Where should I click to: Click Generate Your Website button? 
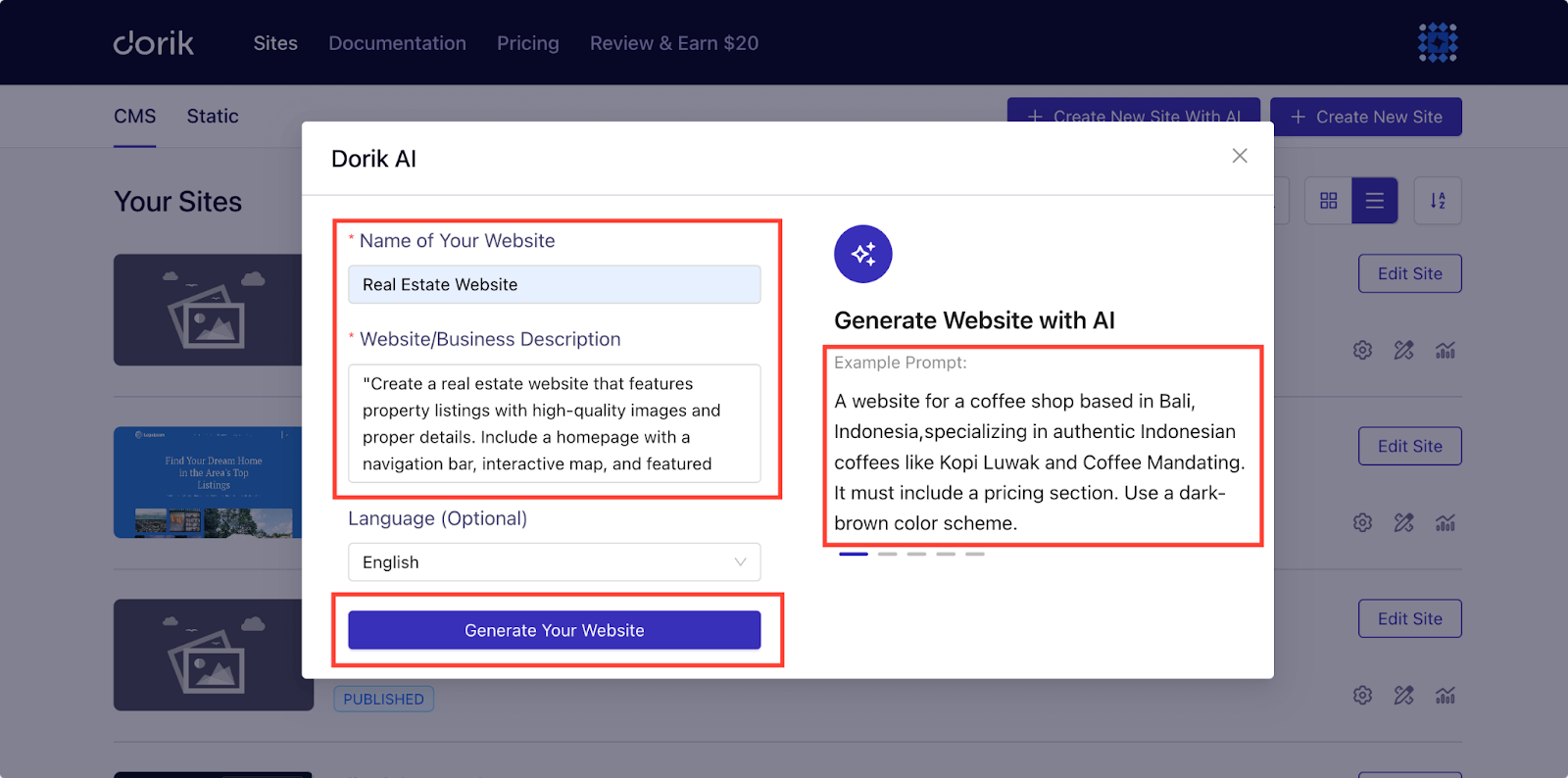tap(555, 630)
